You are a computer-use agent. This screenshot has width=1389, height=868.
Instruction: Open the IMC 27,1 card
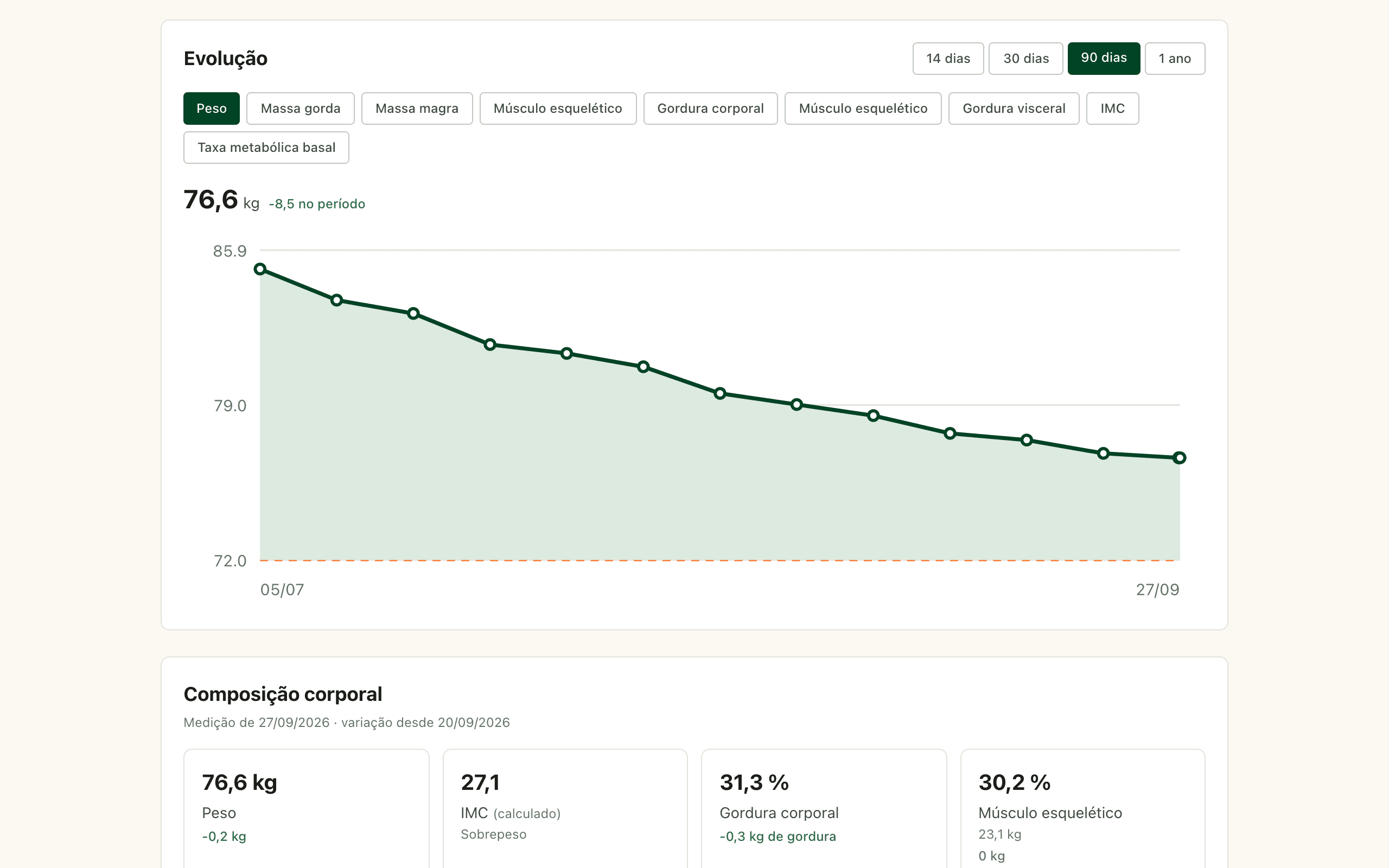565,808
